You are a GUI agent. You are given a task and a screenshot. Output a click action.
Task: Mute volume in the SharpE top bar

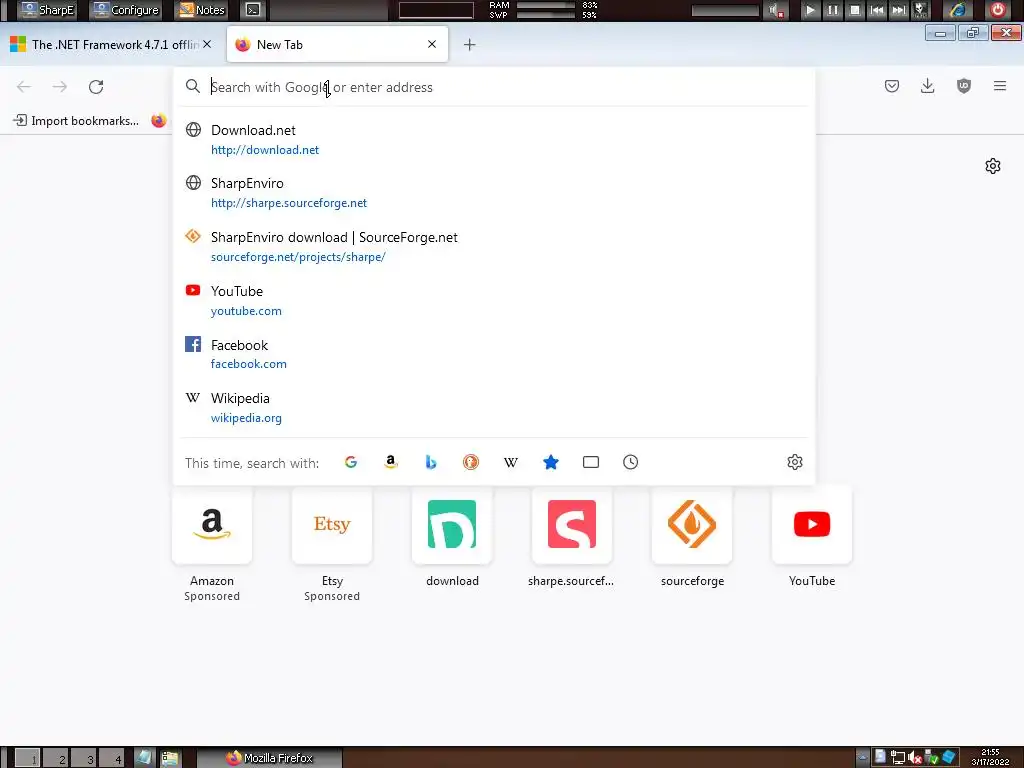click(776, 10)
